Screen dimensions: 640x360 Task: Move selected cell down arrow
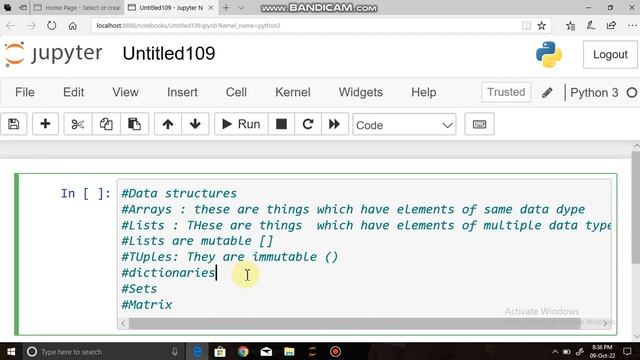tap(195, 124)
